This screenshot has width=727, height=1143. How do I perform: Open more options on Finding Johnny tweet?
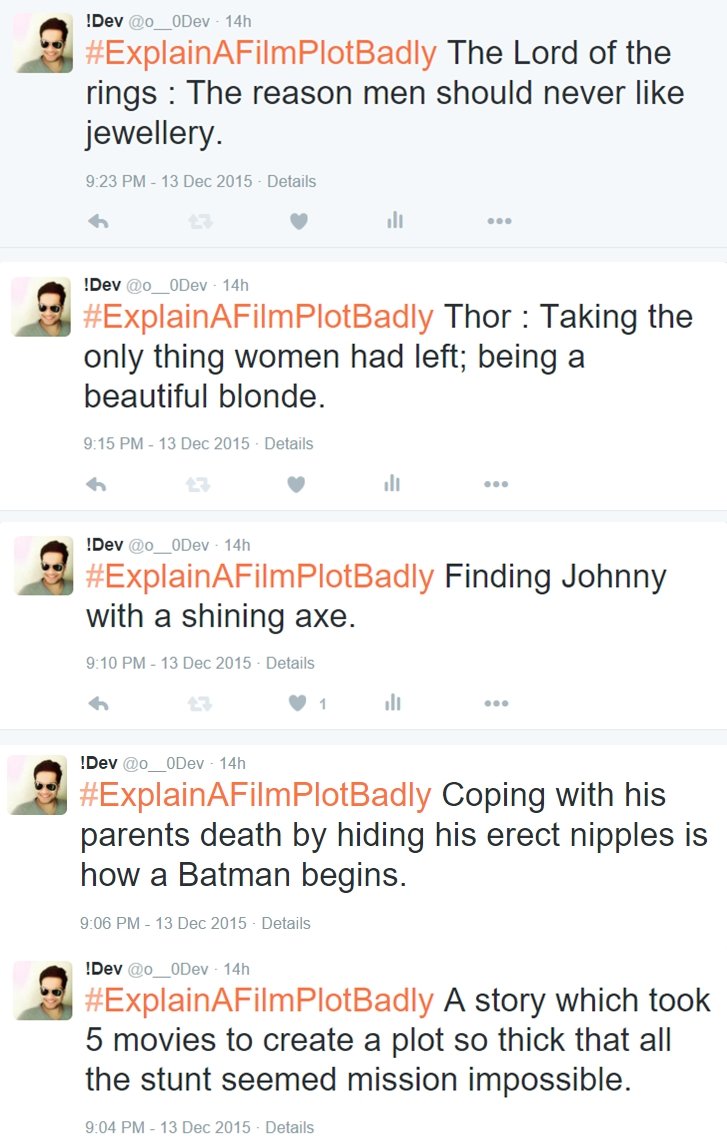click(x=497, y=704)
